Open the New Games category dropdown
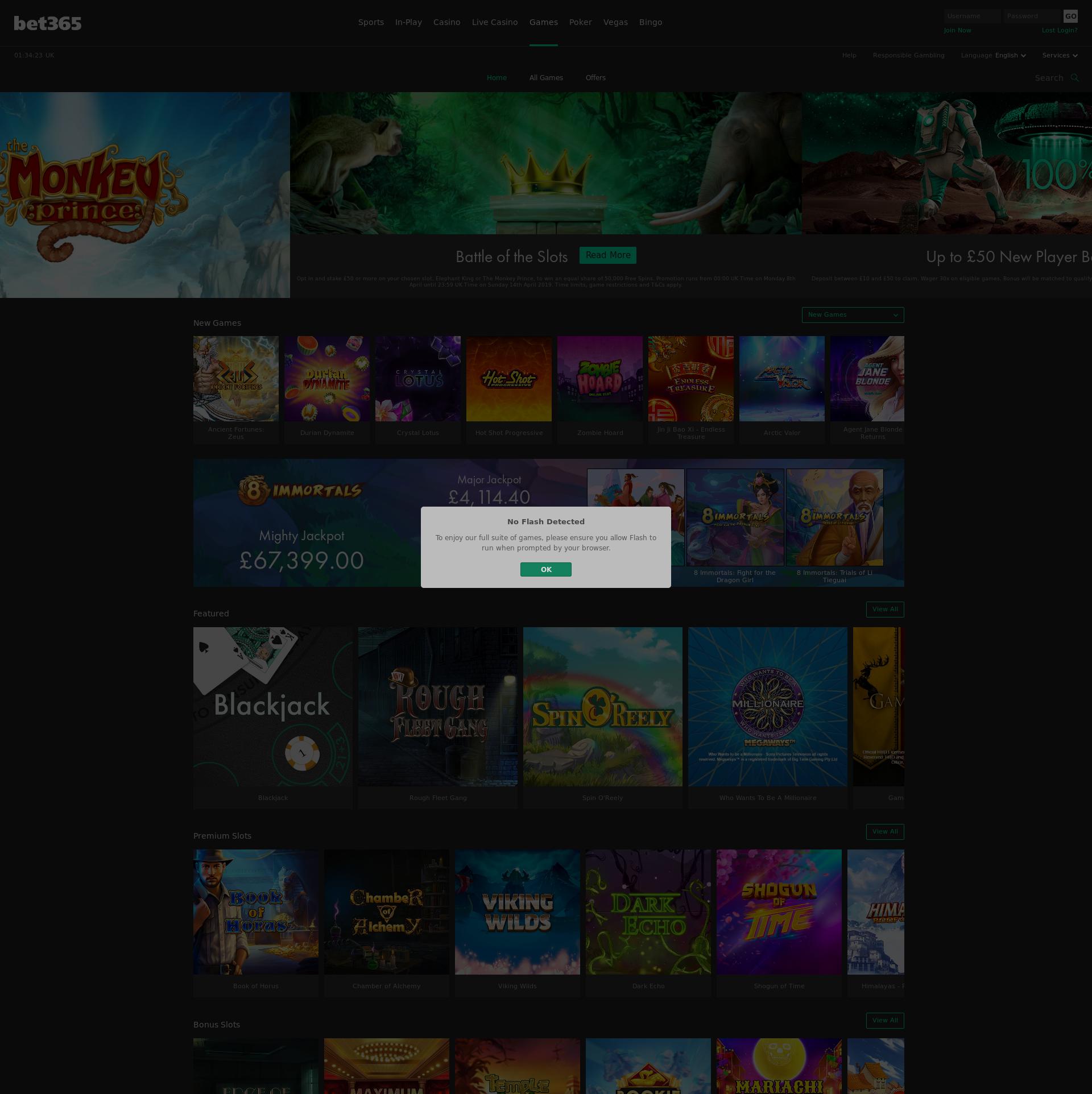This screenshot has width=1092, height=1094. point(853,315)
